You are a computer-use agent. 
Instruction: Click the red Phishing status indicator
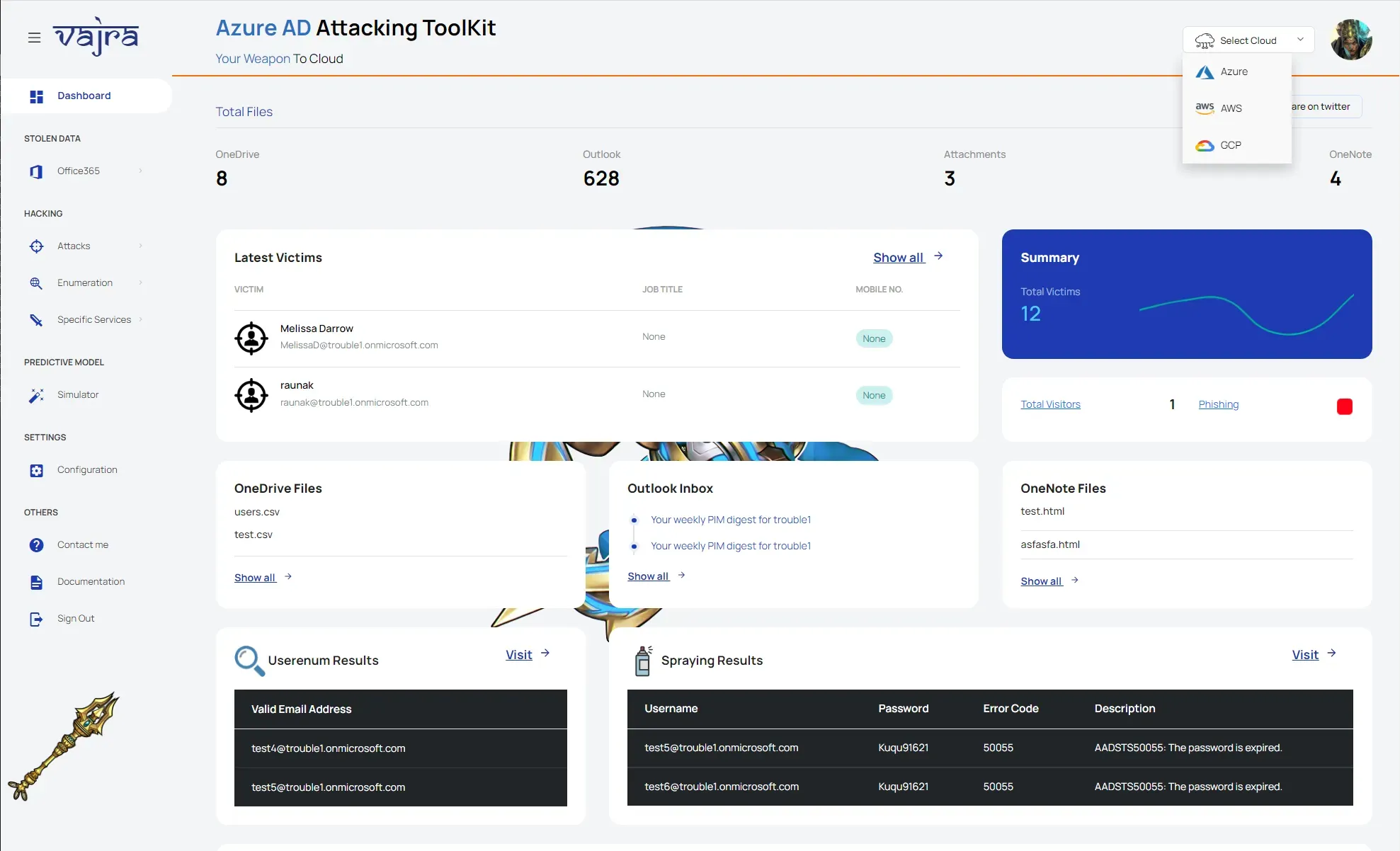coord(1344,406)
